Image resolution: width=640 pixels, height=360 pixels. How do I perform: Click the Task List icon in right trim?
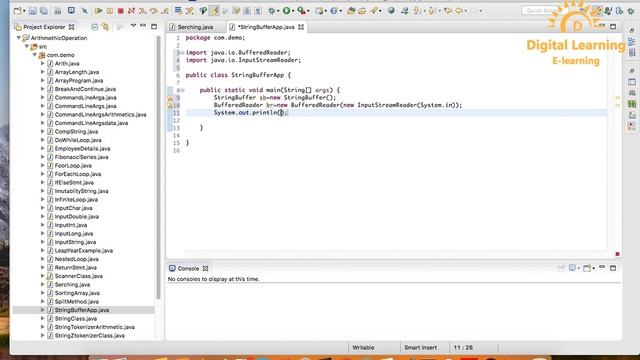coord(632,53)
